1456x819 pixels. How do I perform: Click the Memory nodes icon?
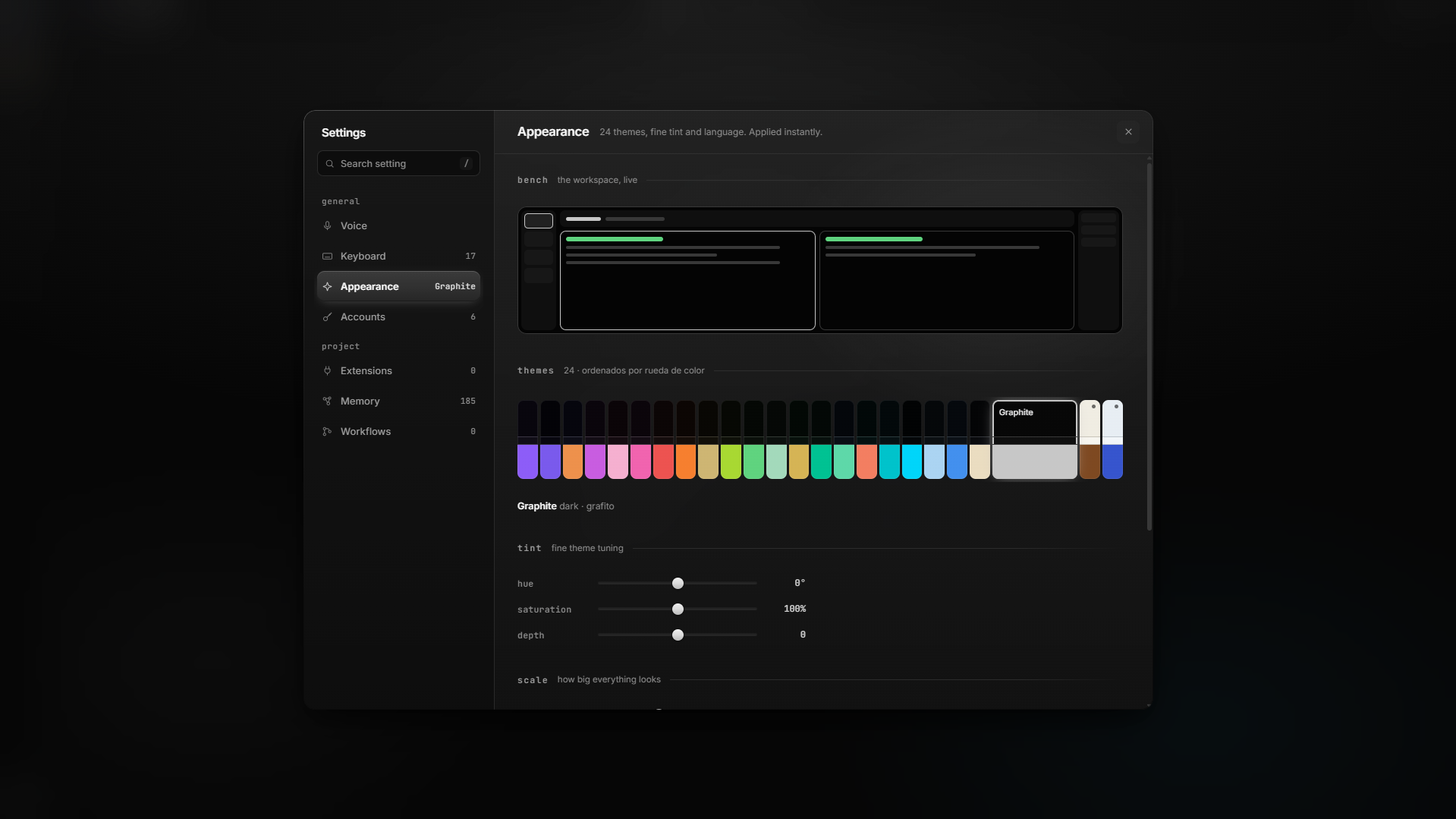[327, 401]
